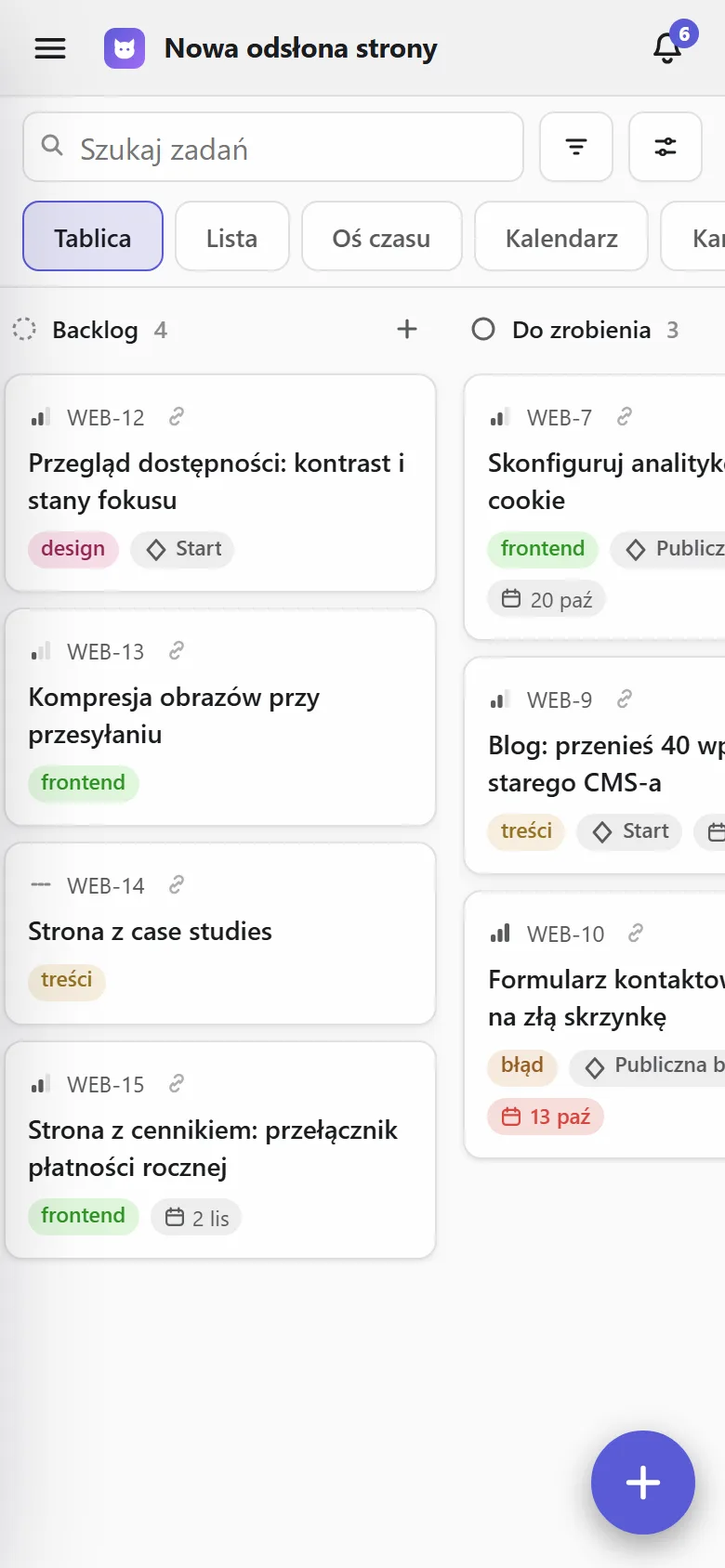Tap the floating blue plus button
Screen dimensions: 725x1568
[643, 1483]
